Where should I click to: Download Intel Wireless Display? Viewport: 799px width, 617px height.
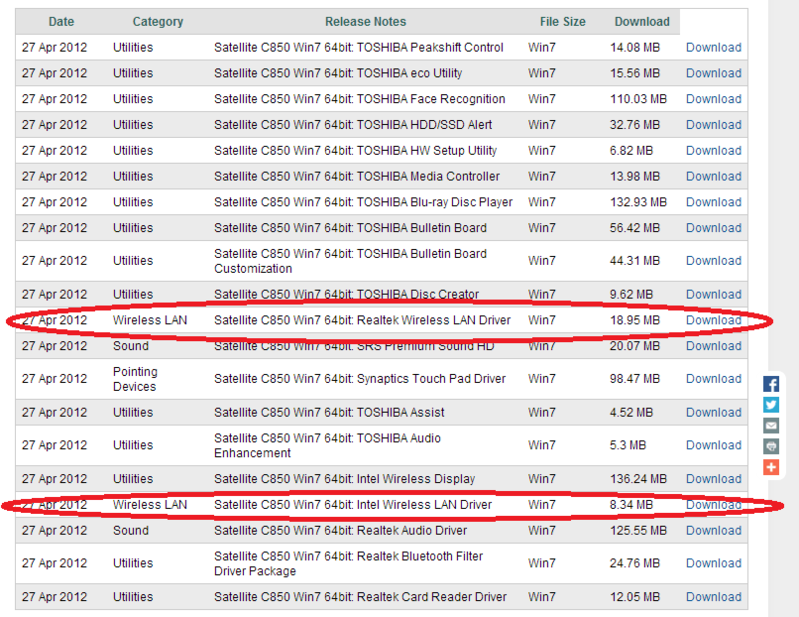[x=713, y=479]
